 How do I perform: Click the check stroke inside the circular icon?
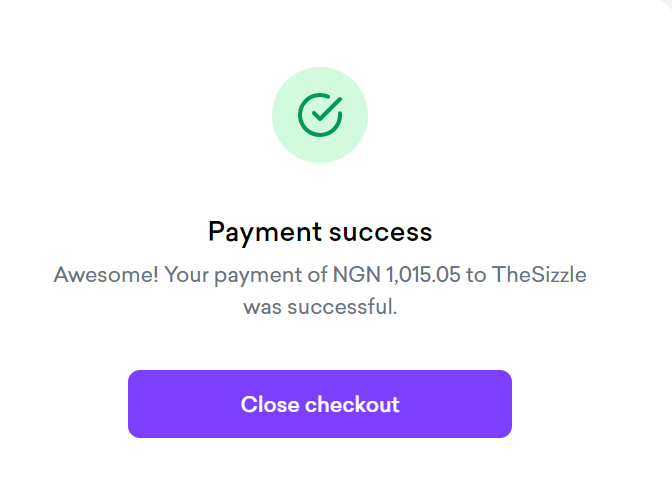tap(321, 114)
